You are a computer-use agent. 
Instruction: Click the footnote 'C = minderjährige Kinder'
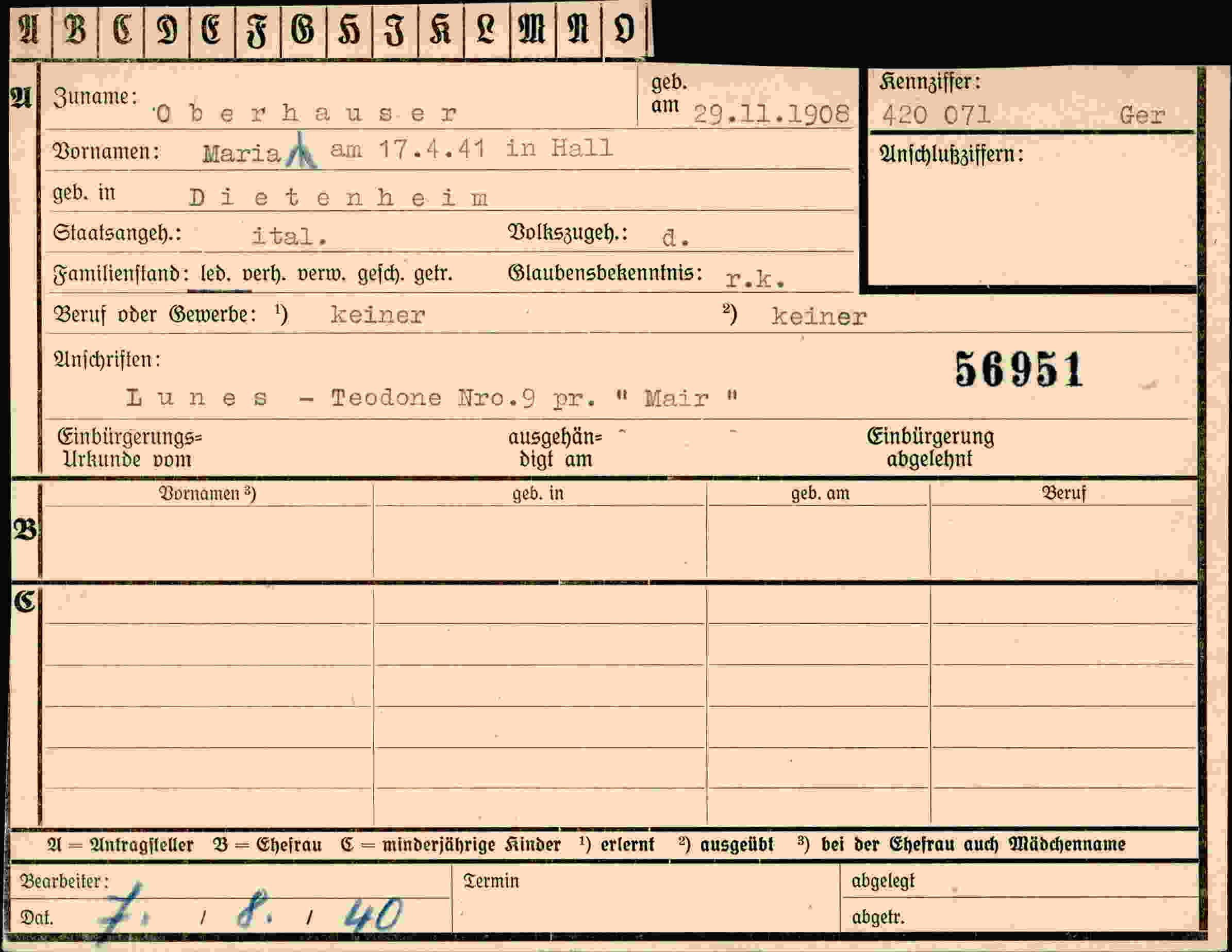pos(451,844)
